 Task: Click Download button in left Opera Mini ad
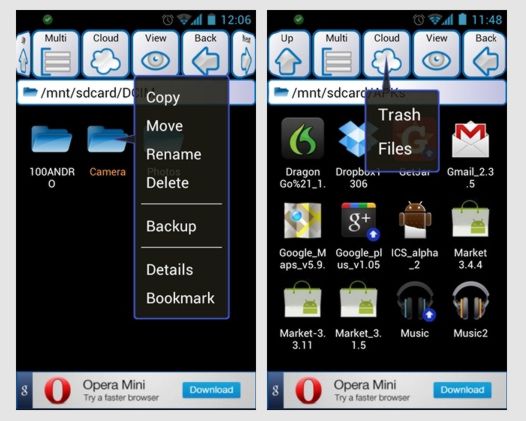tap(211, 390)
